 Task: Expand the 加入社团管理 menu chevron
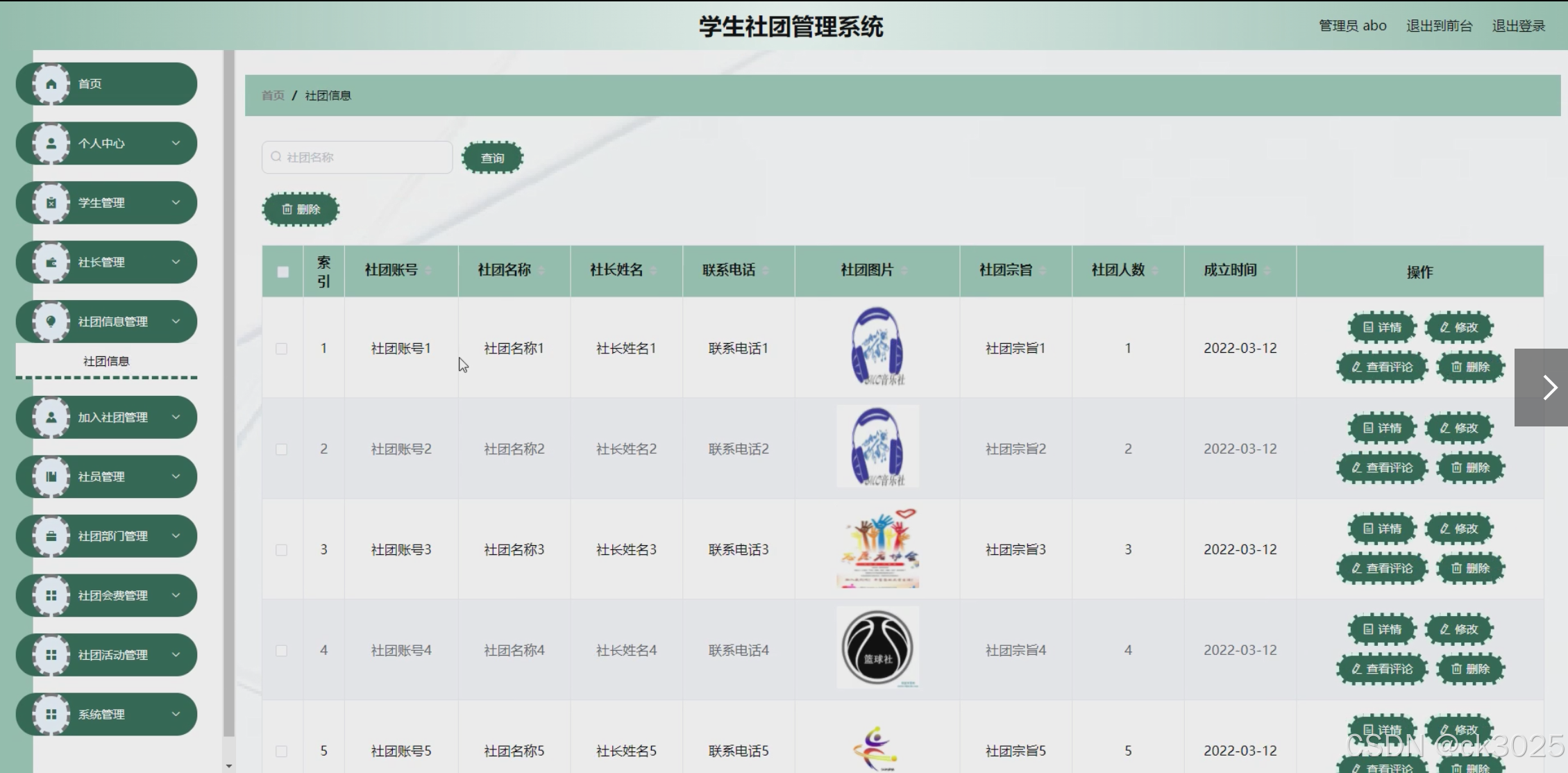pyautogui.click(x=176, y=417)
